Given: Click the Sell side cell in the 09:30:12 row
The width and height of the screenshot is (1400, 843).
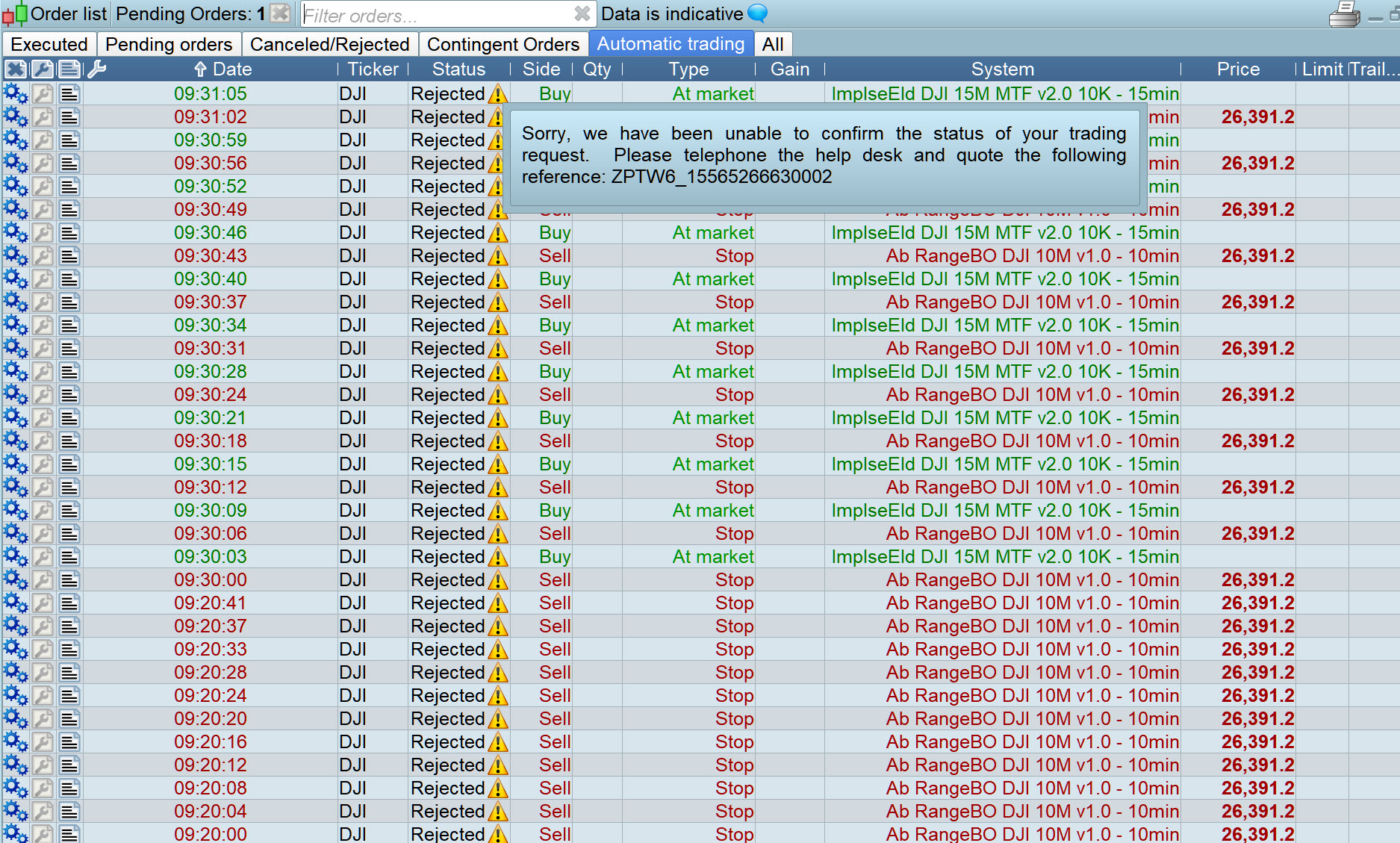Looking at the screenshot, I should (x=555, y=488).
